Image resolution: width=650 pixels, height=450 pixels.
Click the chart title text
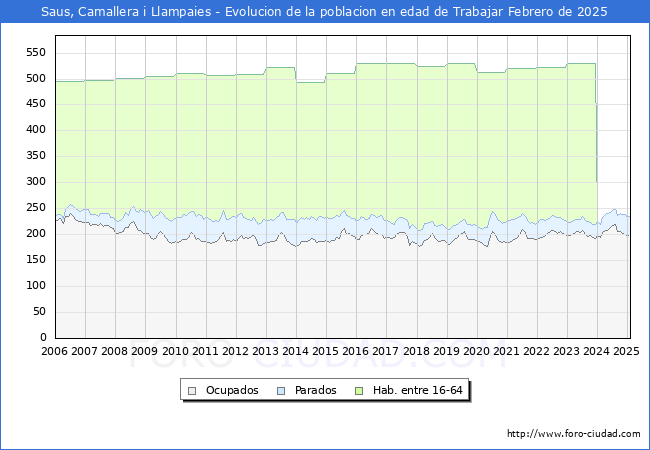coord(324,12)
